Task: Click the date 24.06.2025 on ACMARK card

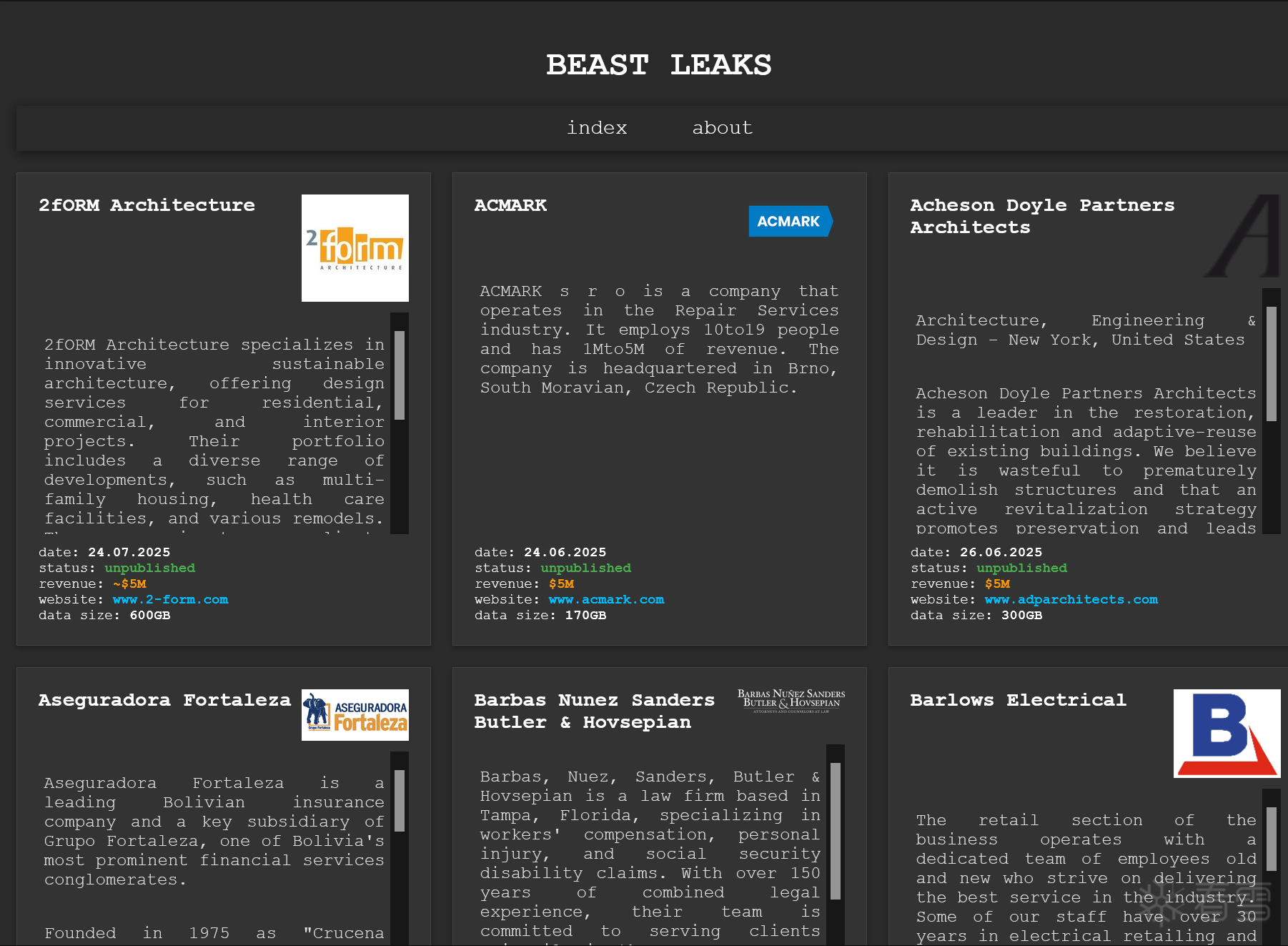Action: pyautogui.click(x=565, y=552)
